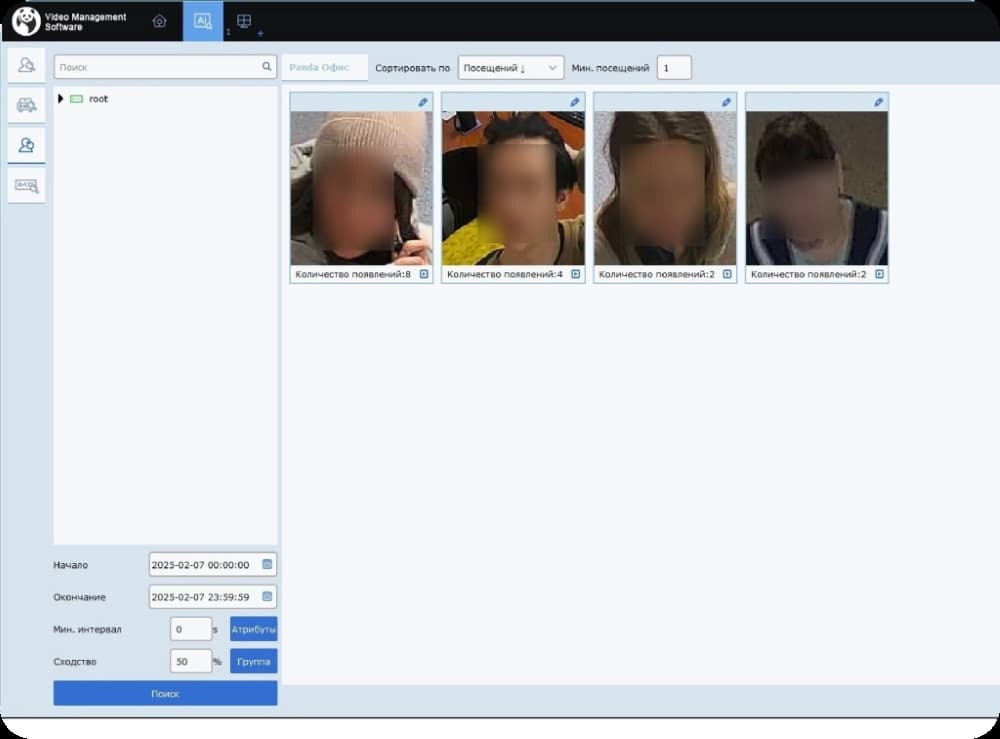Select the AI search tab icon
The height and width of the screenshot is (739, 1000).
[x=203, y=22]
